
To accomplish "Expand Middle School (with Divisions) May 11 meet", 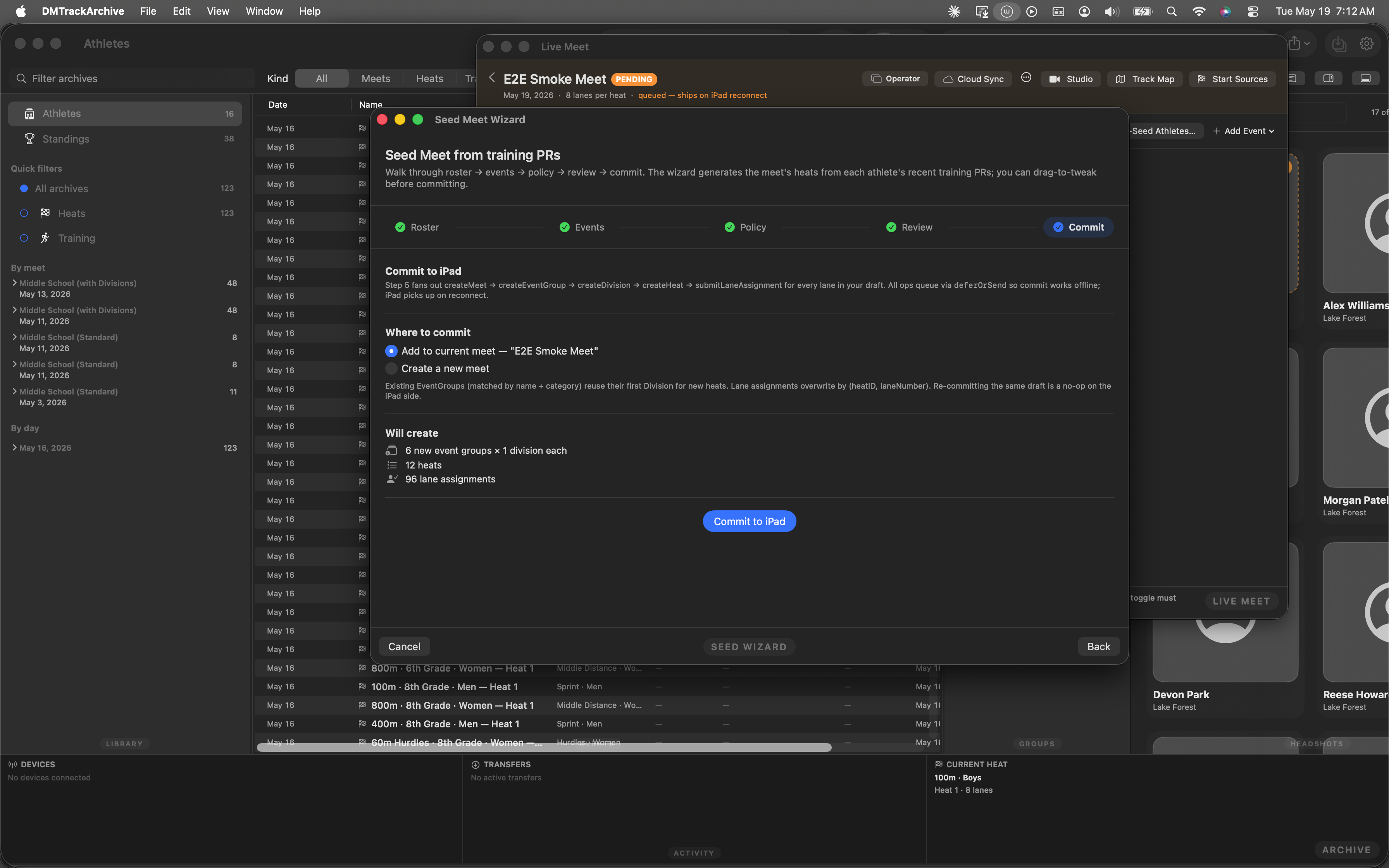I will [x=14, y=310].
